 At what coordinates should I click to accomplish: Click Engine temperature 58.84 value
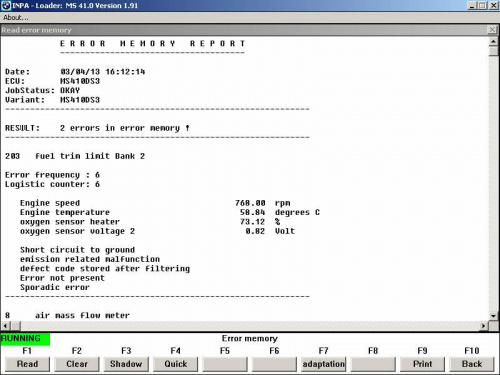(252, 212)
